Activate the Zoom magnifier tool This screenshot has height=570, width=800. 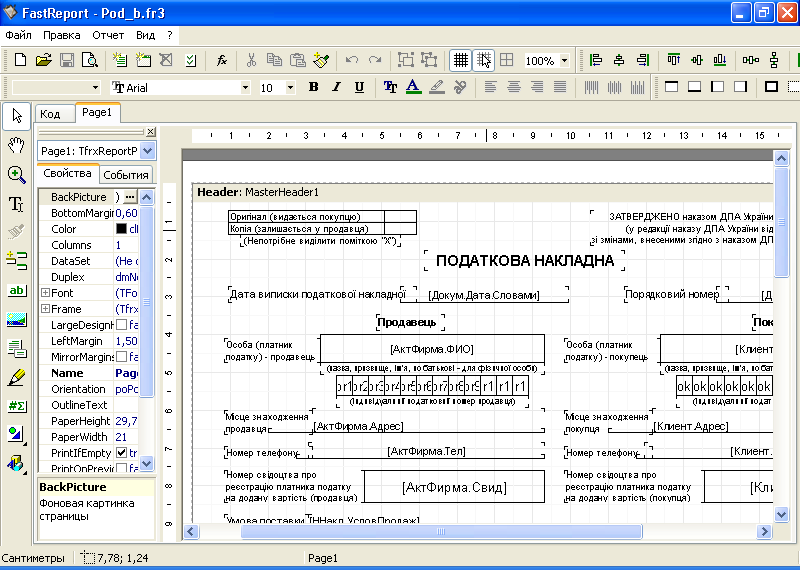[x=16, y=175]
